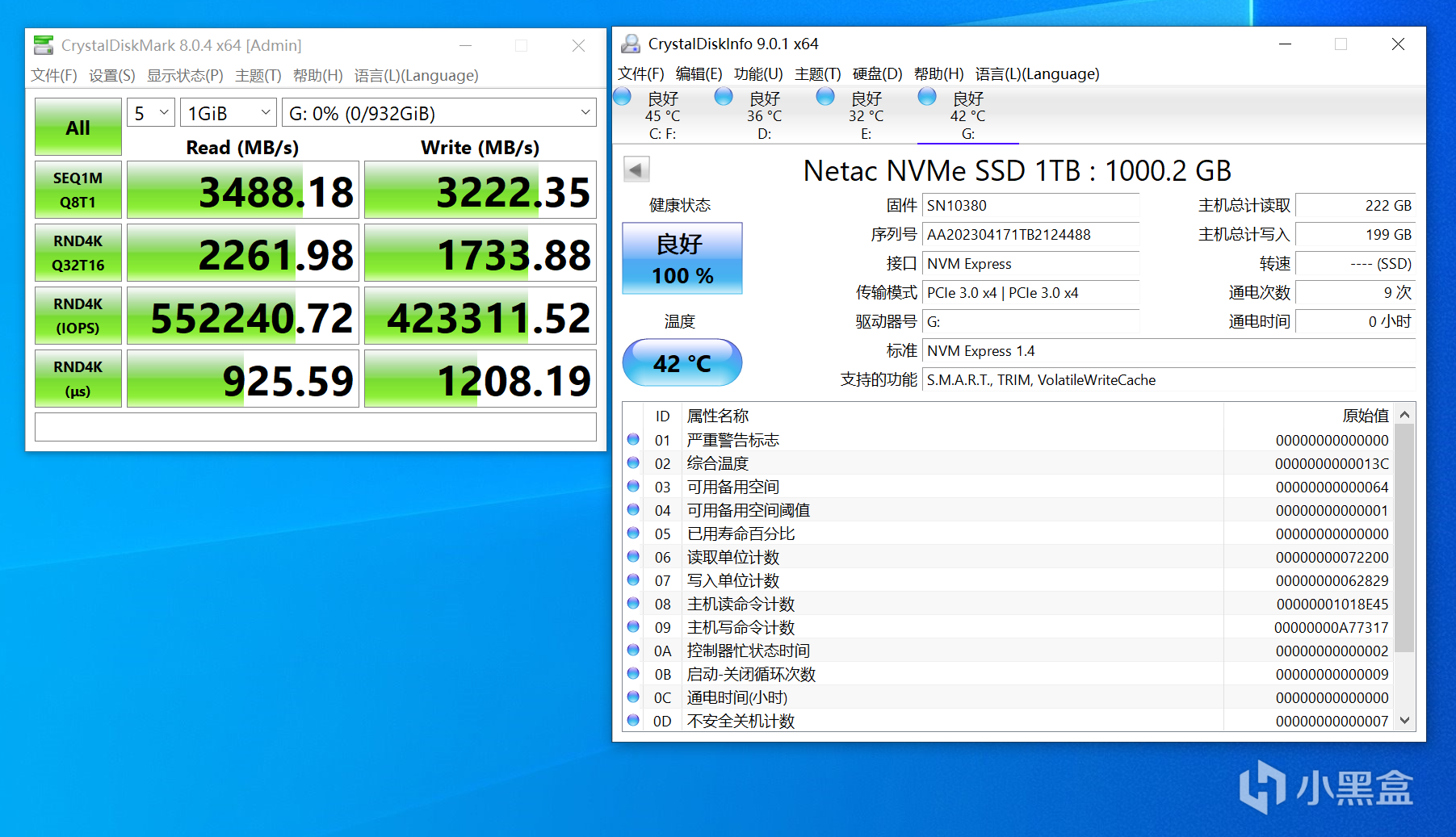Select the E: disk status orb
The width and height of the screenshot is (1456, 837).
click(x=825, y=97)
